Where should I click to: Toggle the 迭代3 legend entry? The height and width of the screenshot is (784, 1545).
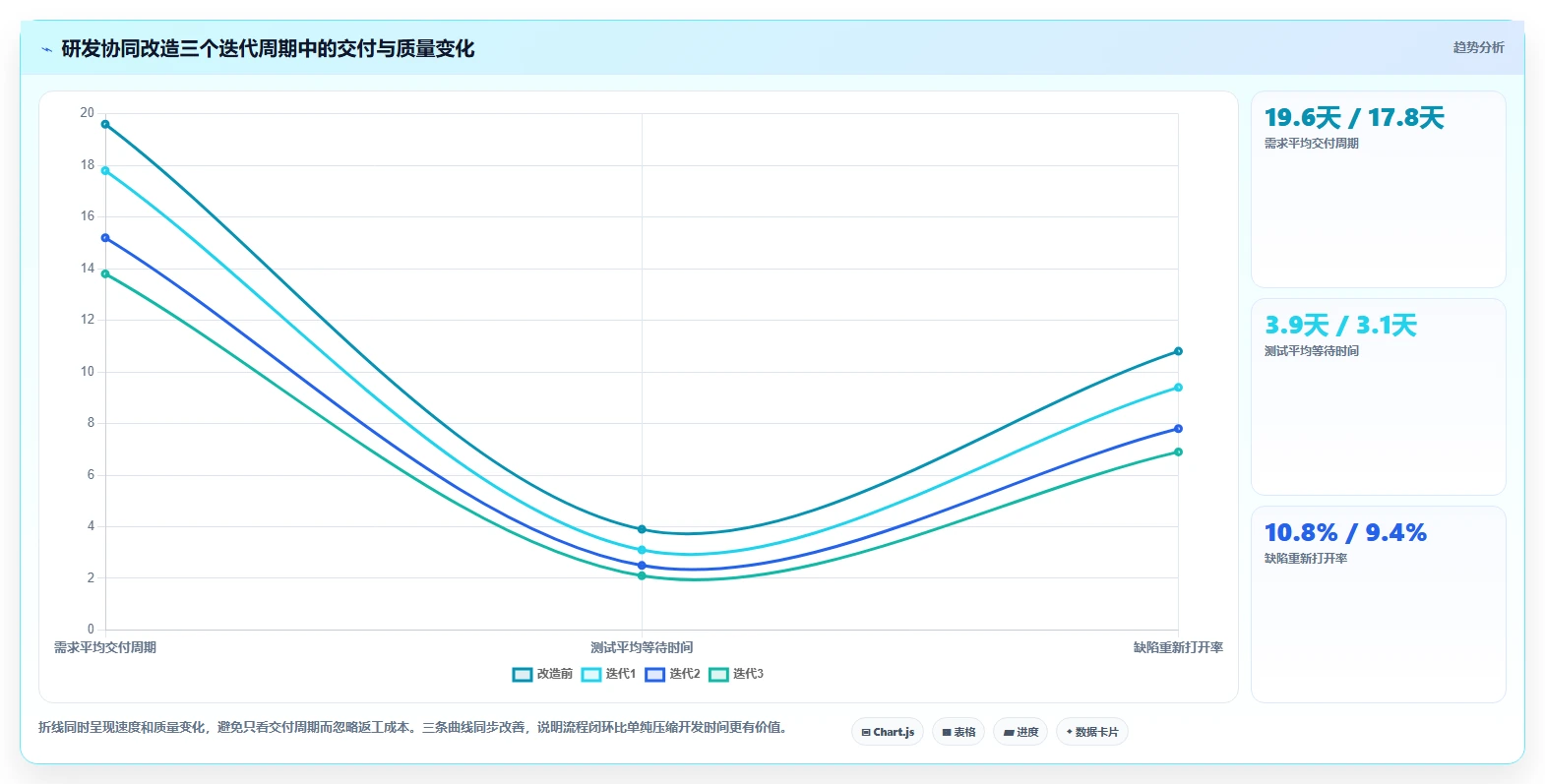(737, 674)
